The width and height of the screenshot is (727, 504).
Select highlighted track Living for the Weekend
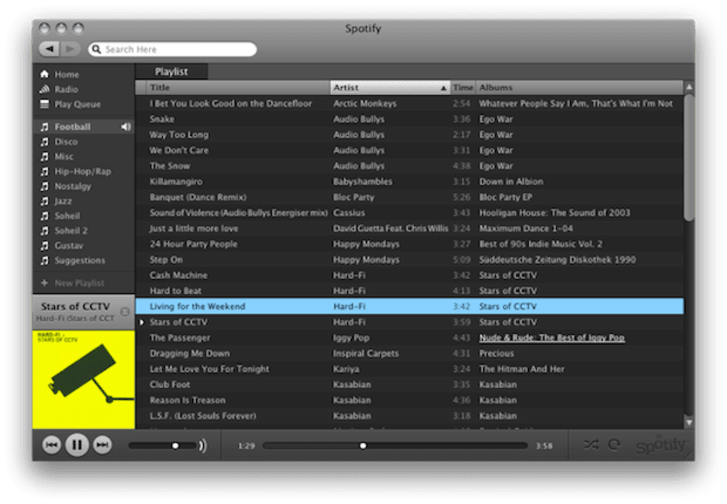coord(409,306)
